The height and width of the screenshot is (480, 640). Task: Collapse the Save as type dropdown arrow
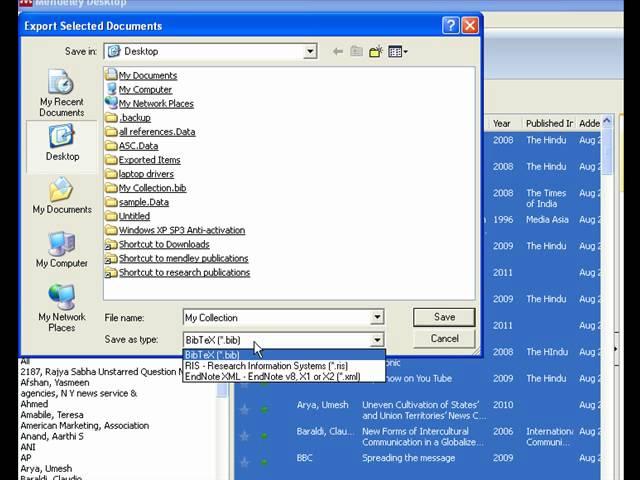tap(377, 340)
